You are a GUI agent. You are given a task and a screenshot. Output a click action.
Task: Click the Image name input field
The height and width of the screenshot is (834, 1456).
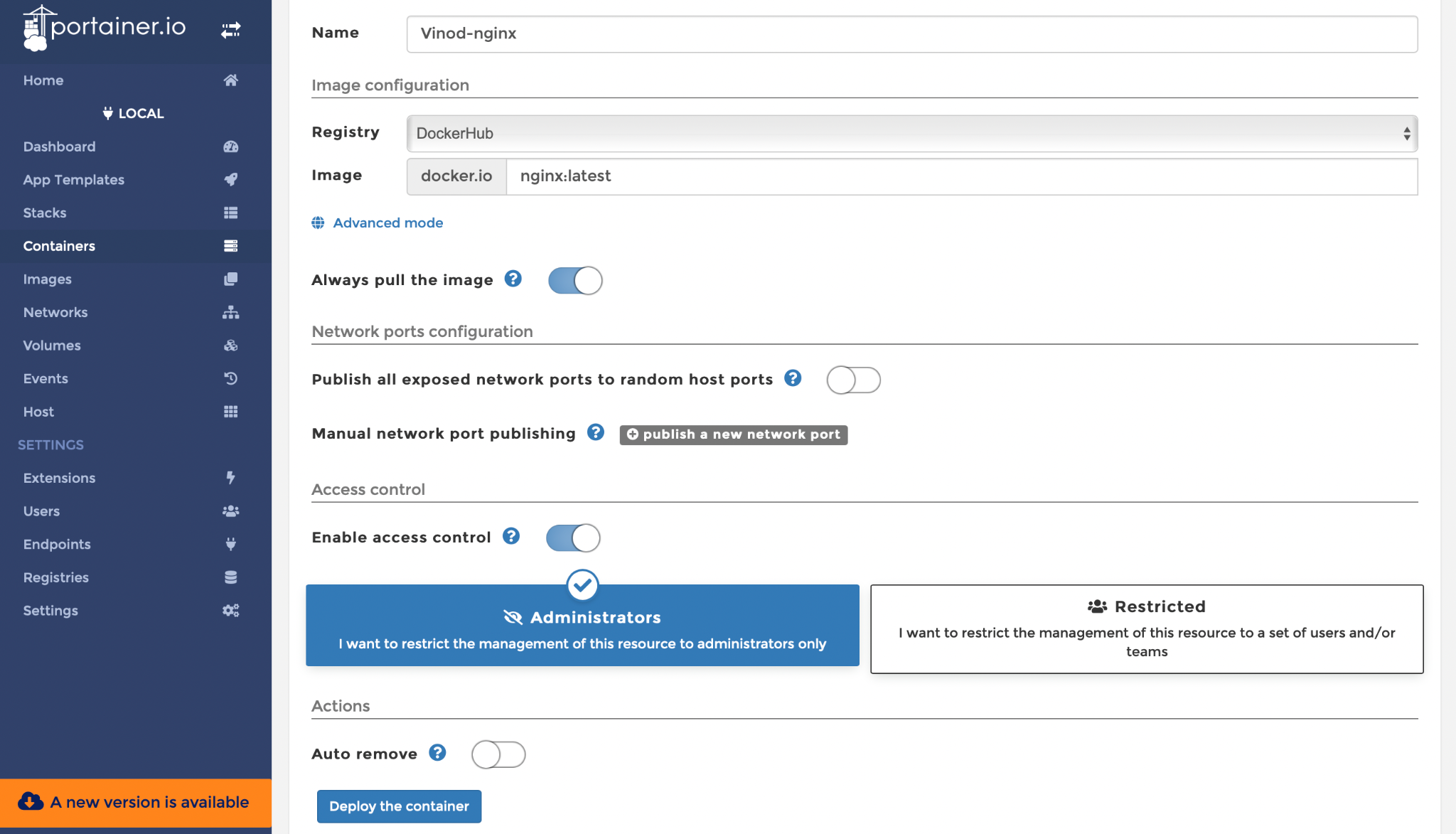click(961, 176)
